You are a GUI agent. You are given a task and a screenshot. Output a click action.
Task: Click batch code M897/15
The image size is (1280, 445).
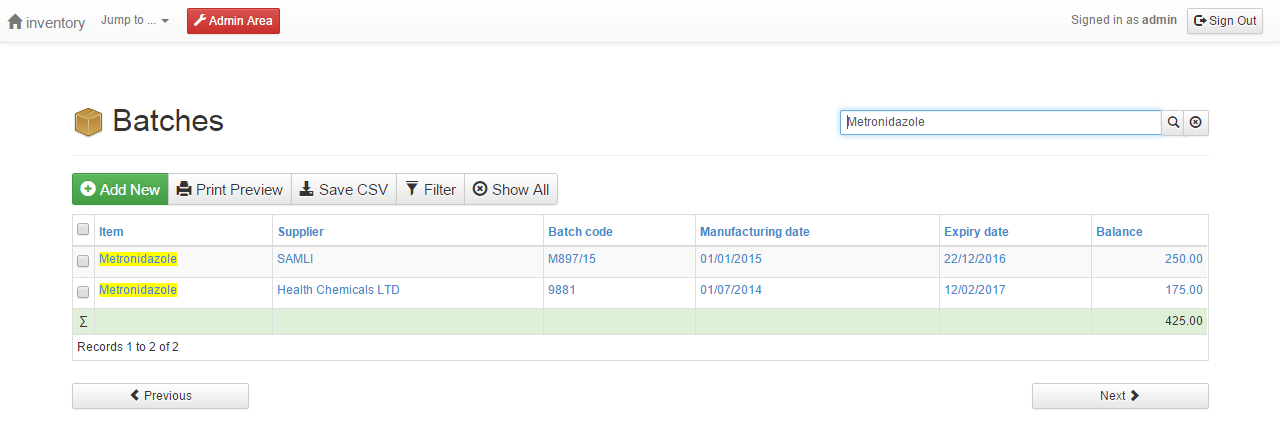click(x=572, y=259)
